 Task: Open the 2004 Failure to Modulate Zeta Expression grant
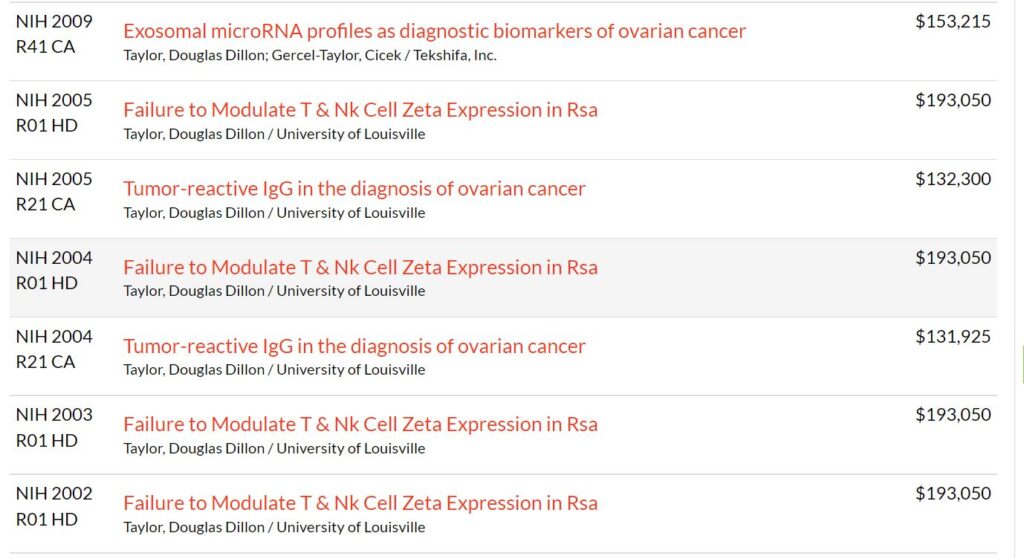coord(360,267)
